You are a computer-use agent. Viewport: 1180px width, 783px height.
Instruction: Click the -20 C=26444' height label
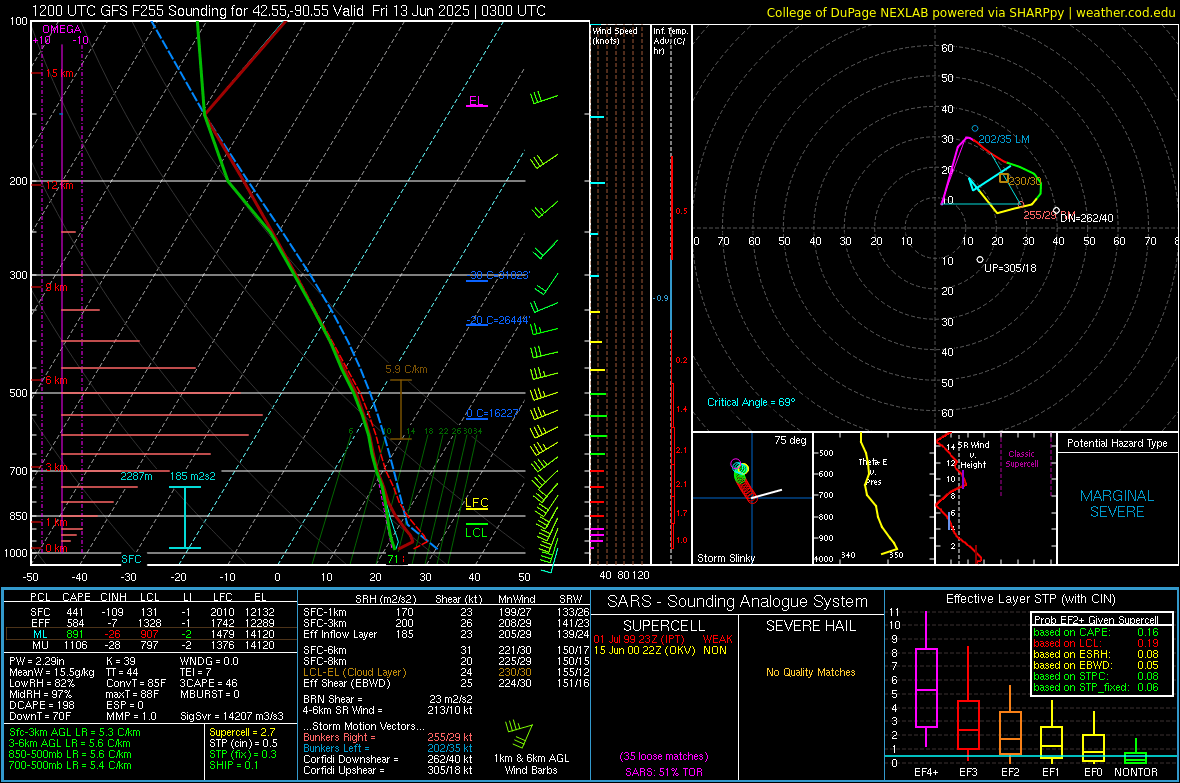[498, 320]
